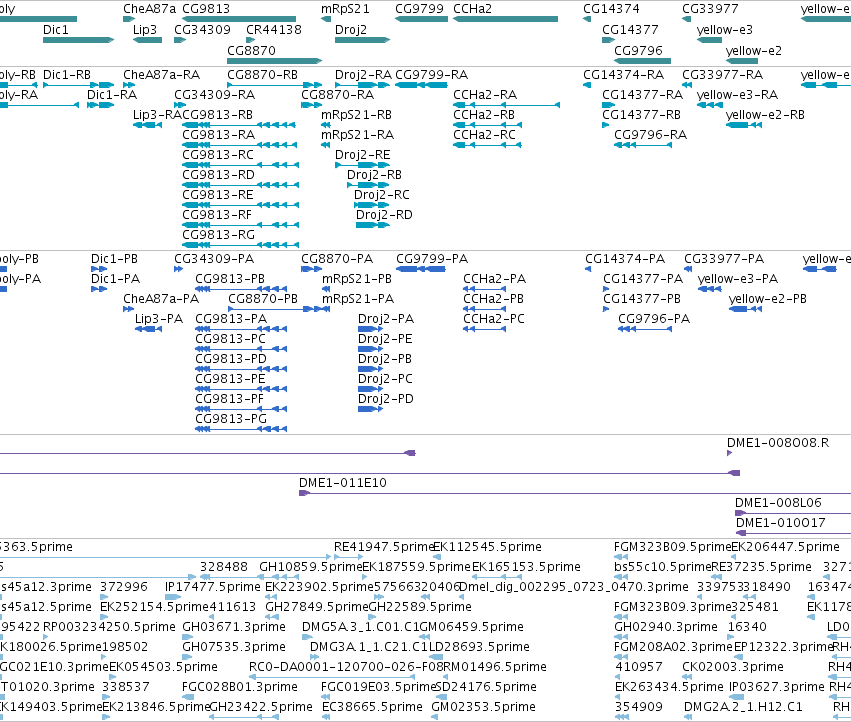Select the EK054503.5prime EST label

(x=163, y=667)
